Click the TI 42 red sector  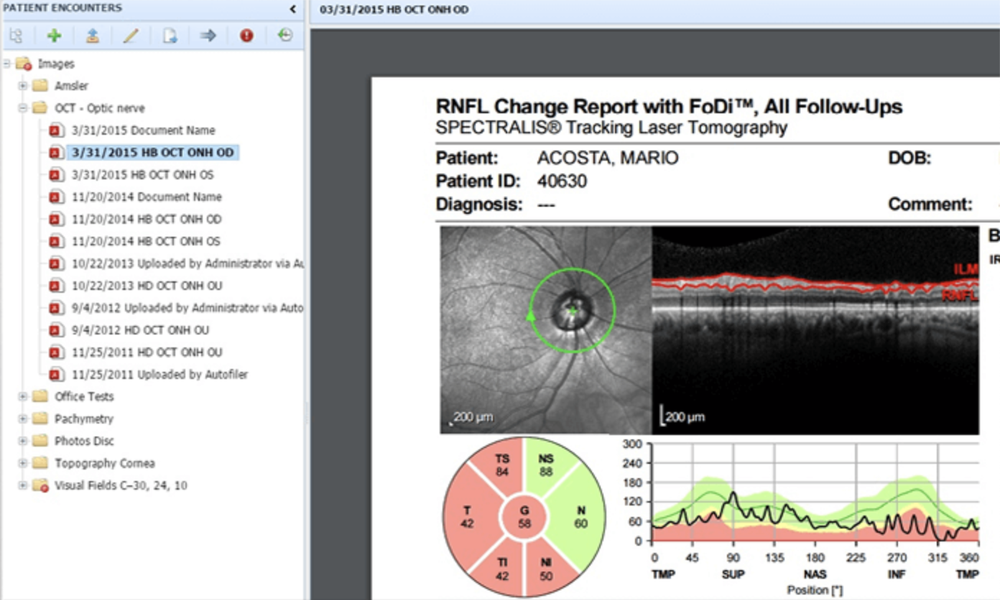[501, 569]
